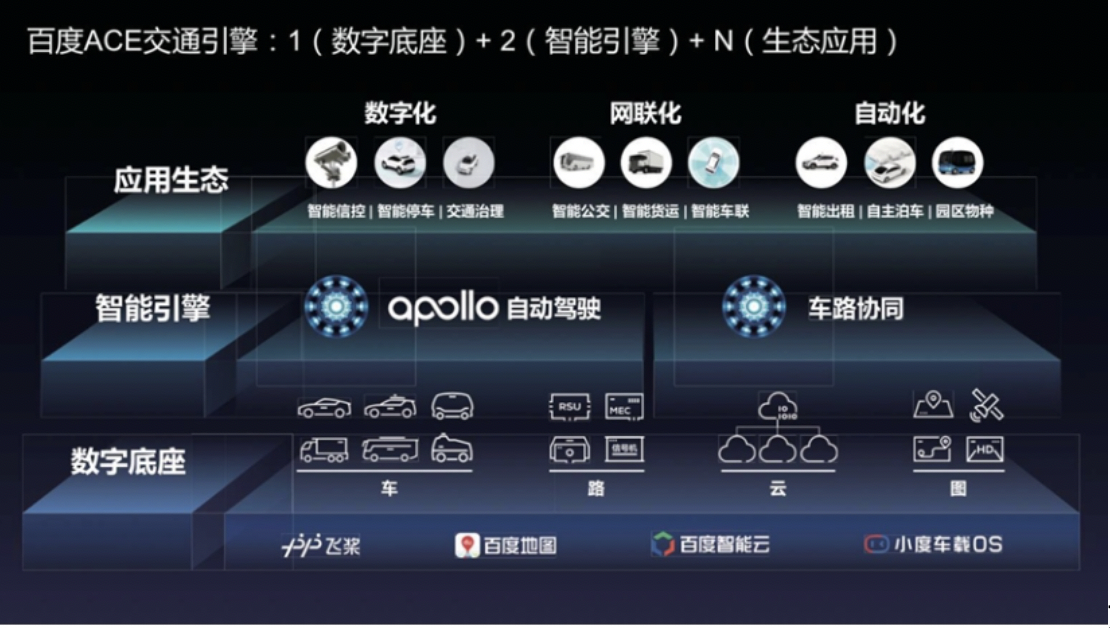This screenshot has height=628, width=1110.
Task: Click the blue shuttle bus icon above 园区物种
Action: point(957,163)
